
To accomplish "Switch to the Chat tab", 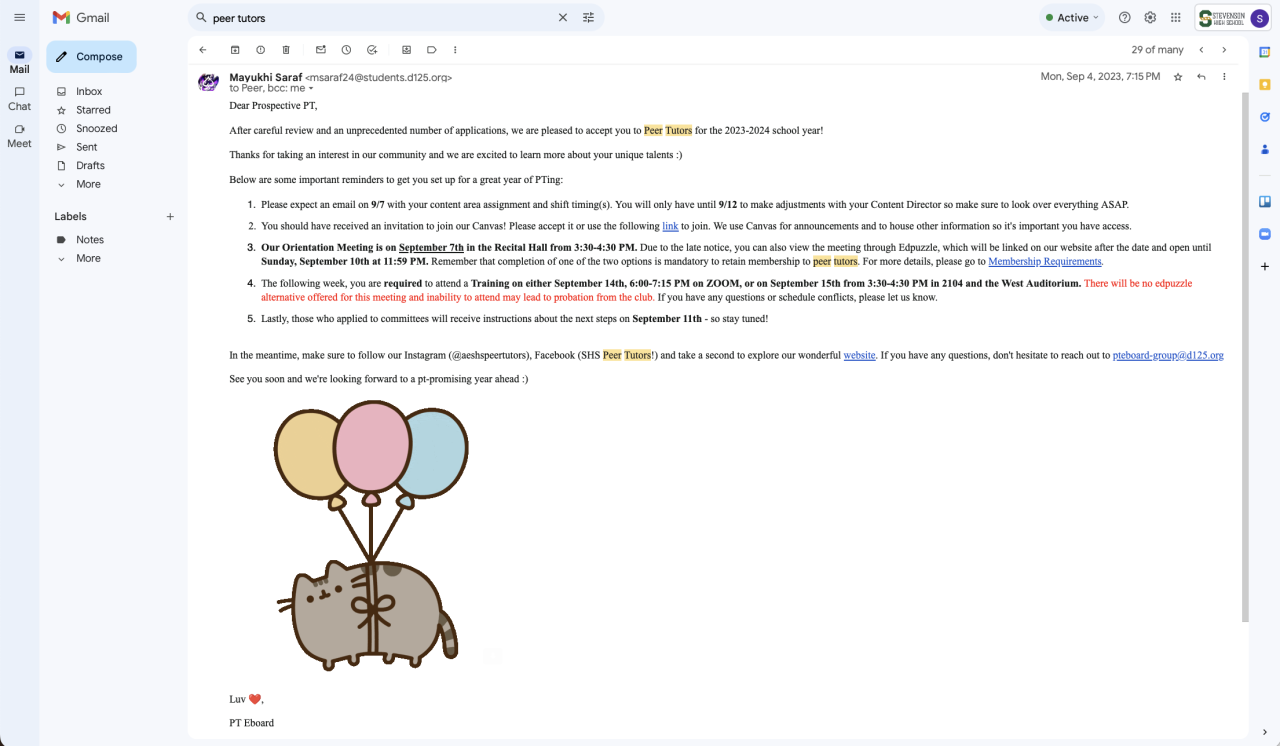I will click(x=19, y=98).
